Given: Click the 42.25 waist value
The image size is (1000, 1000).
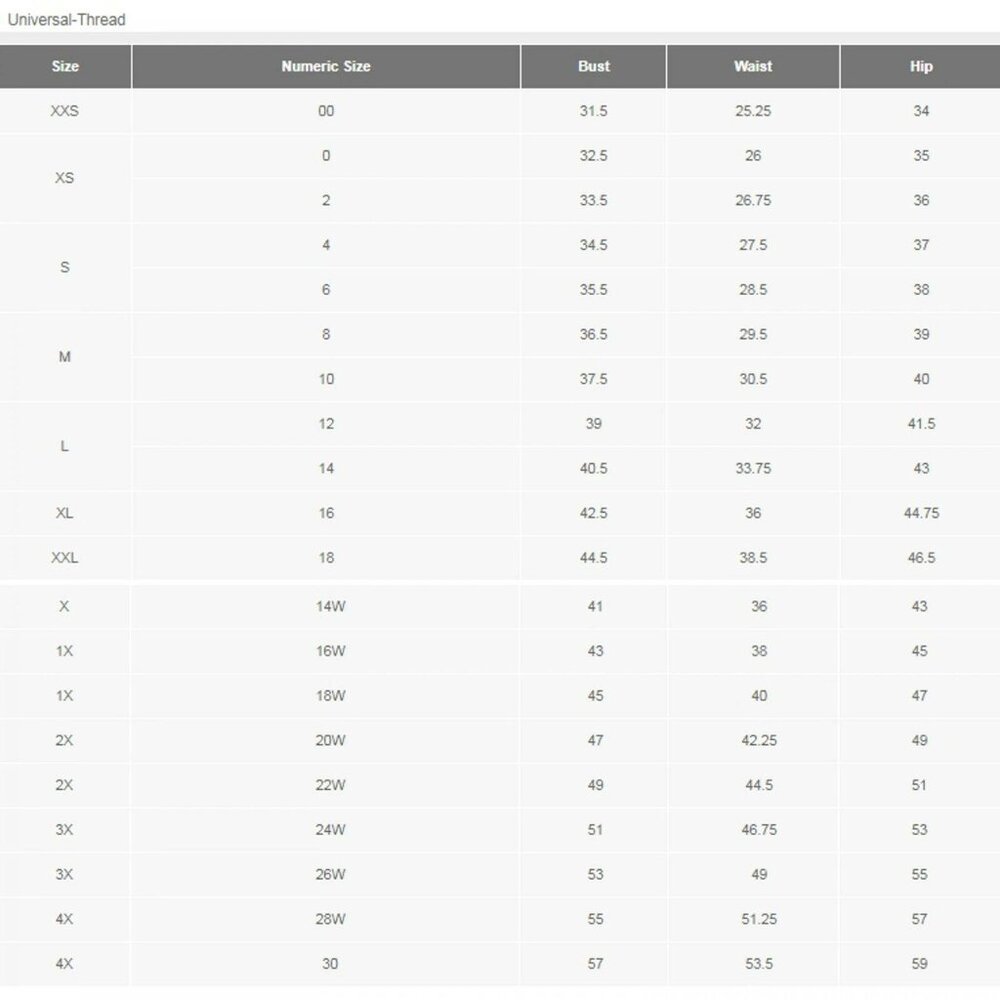Looking at the screenshot, I should coord(759,740).
